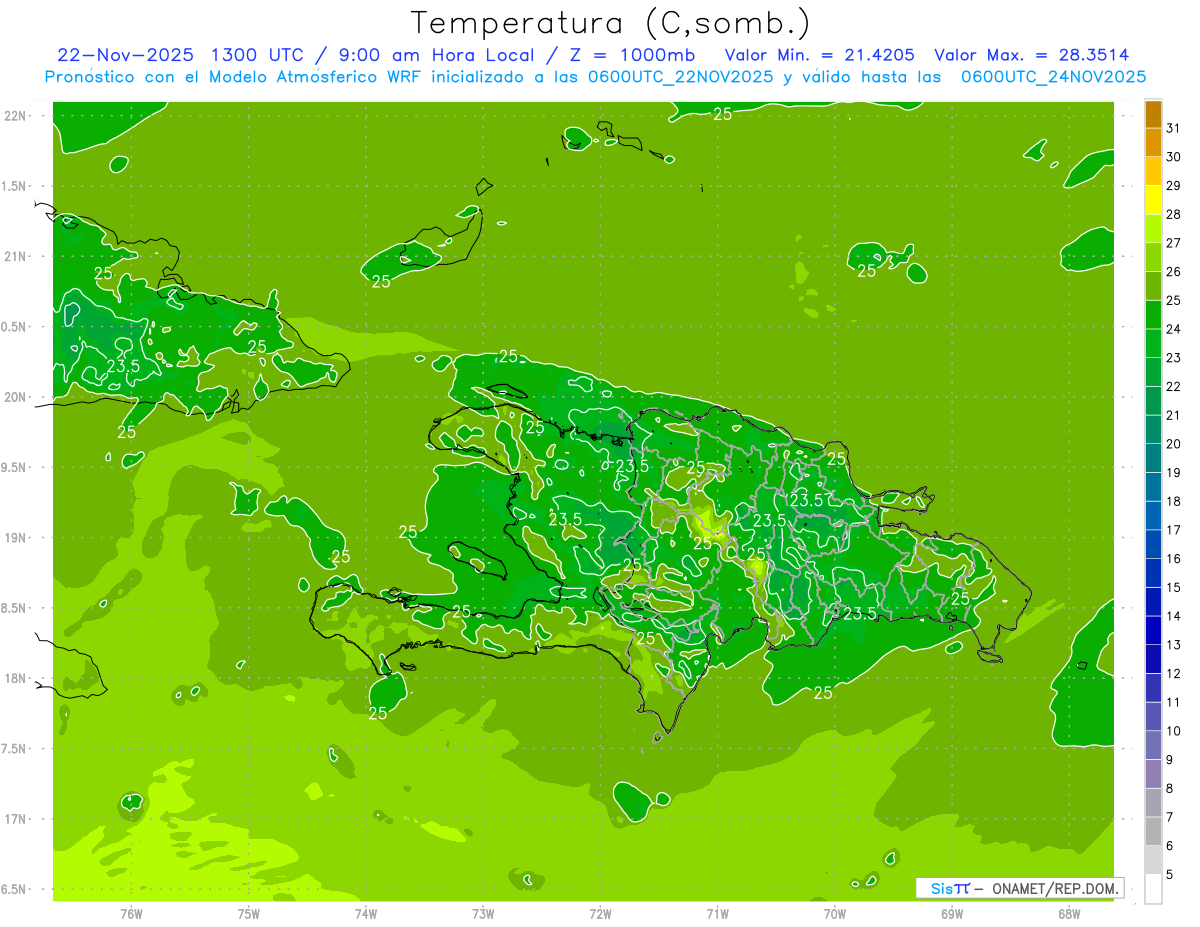The width and height of the screenshot is (1200, 927).
Task: Select the date text "22-Nov-2025 1300 UTC"
Action: [x=179, y=55]
